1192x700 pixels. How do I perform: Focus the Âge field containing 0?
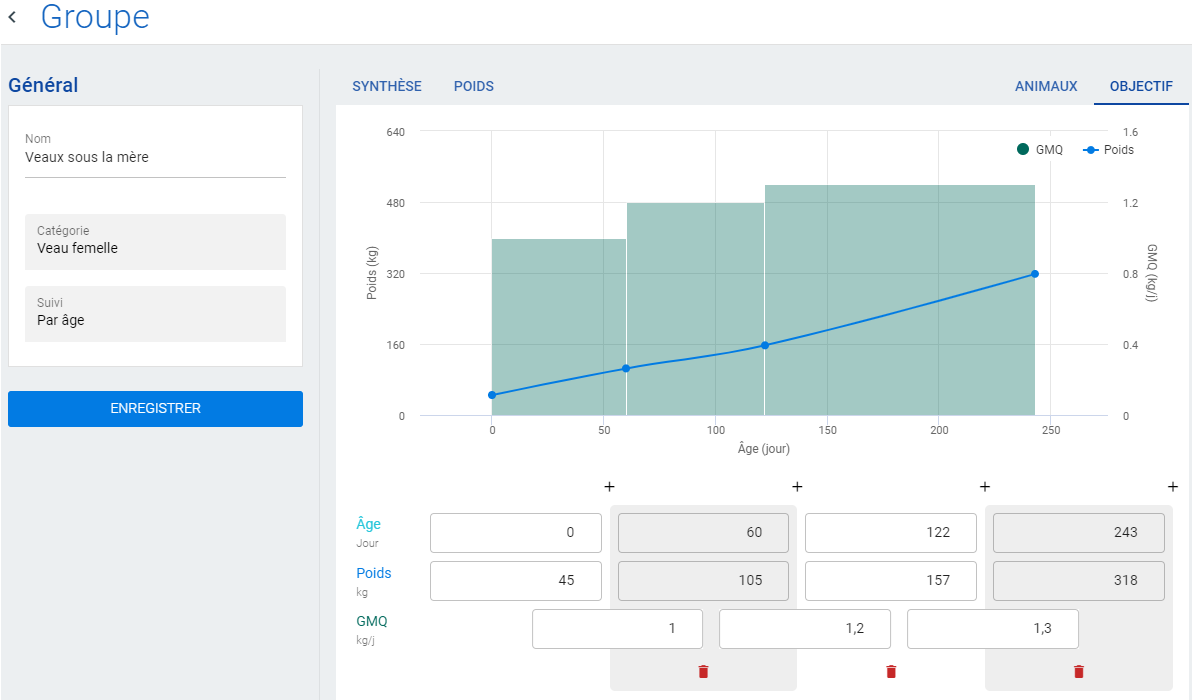[x=515, y=533]
